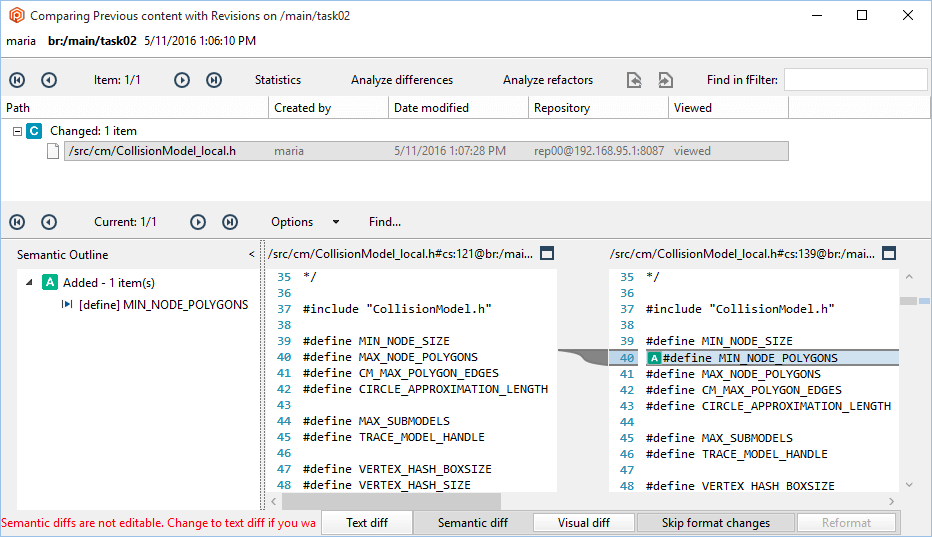Click the left pane path /src/cm/CollisionModel_local.h#cs:121
The height and width of the screenshot is (537, 932).
400,254
